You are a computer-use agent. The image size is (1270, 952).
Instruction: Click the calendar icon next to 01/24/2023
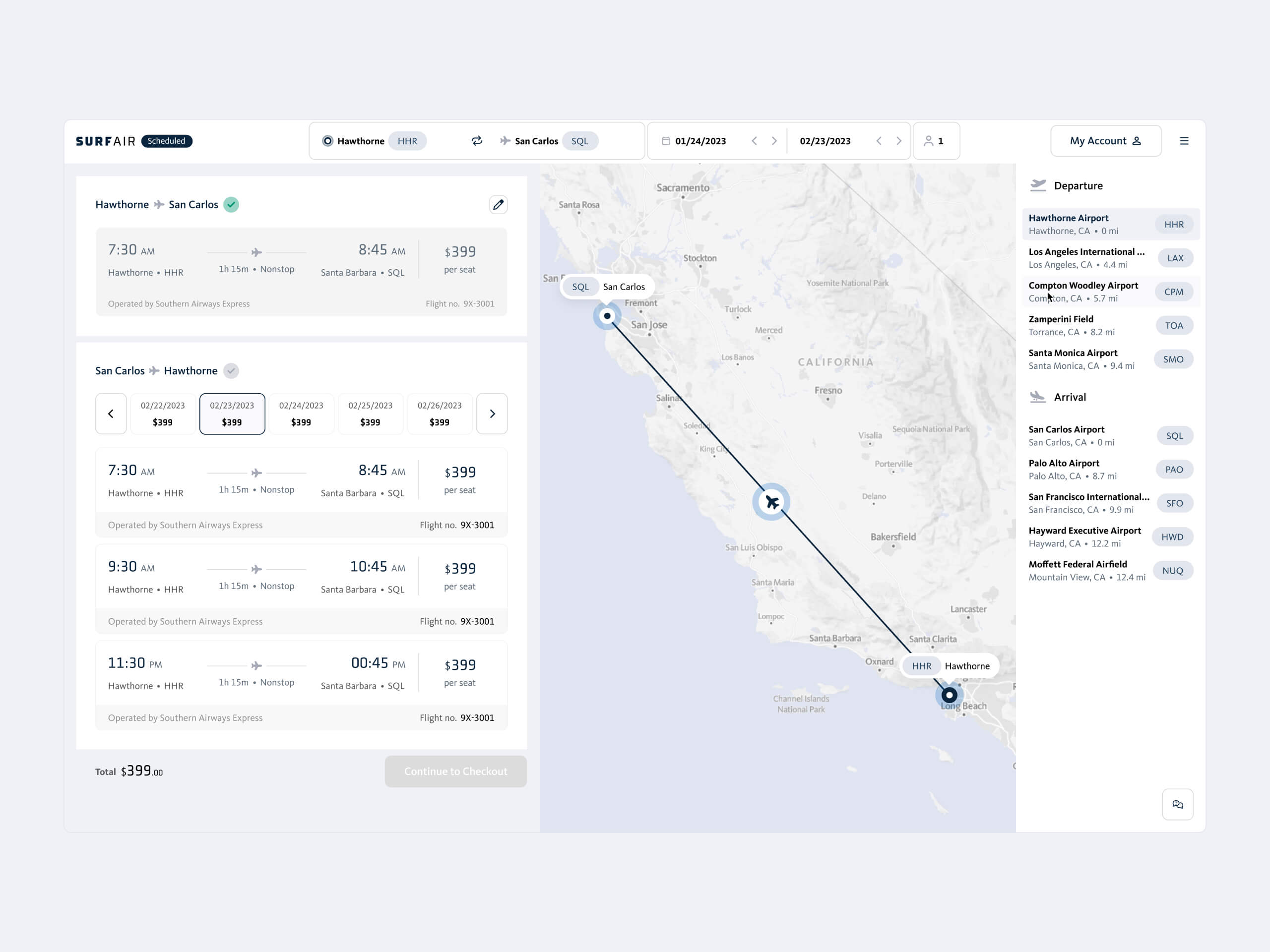pos(665,141)
